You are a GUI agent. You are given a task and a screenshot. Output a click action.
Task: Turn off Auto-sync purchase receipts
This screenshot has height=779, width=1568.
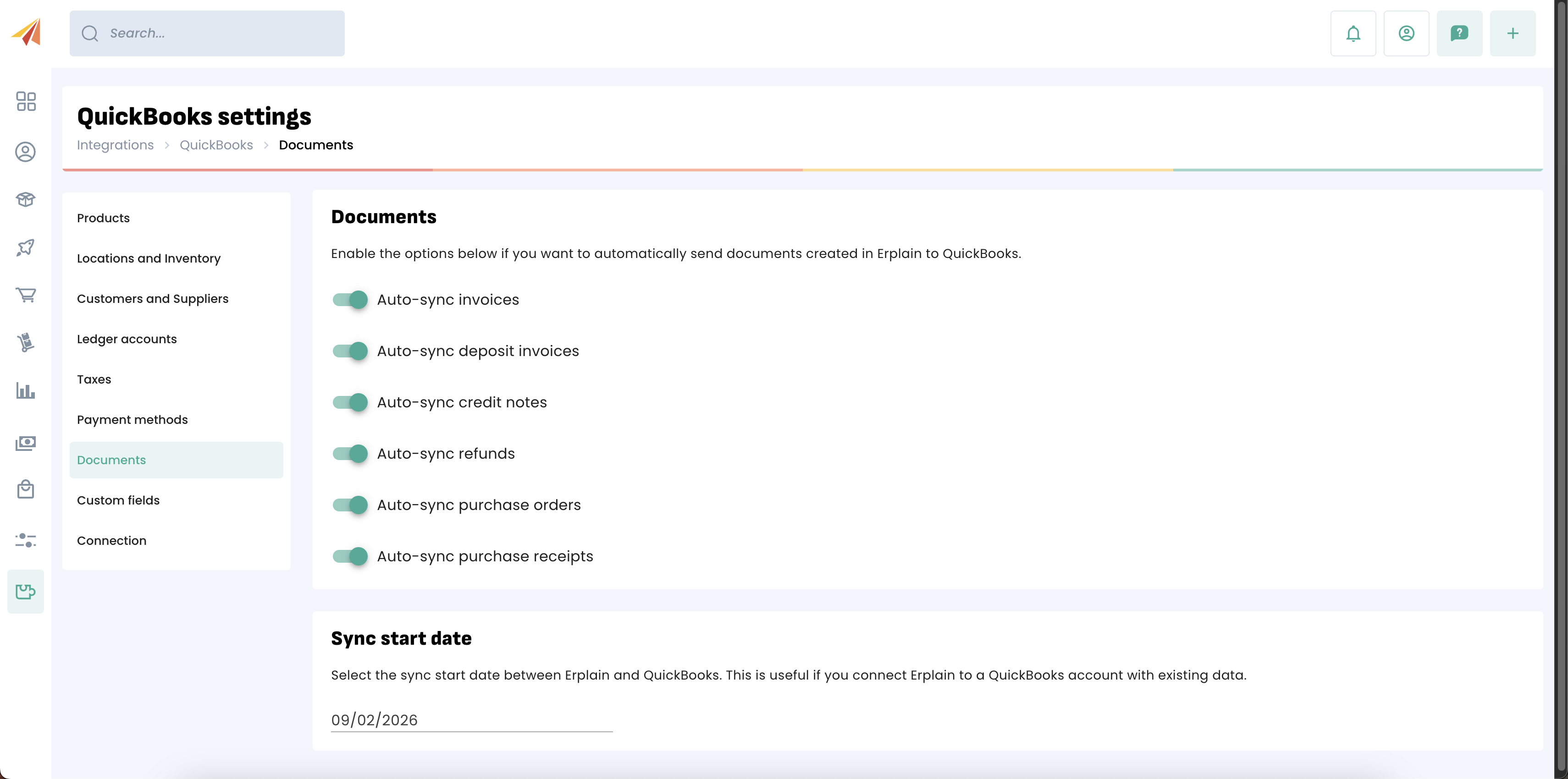coord(350,556)
